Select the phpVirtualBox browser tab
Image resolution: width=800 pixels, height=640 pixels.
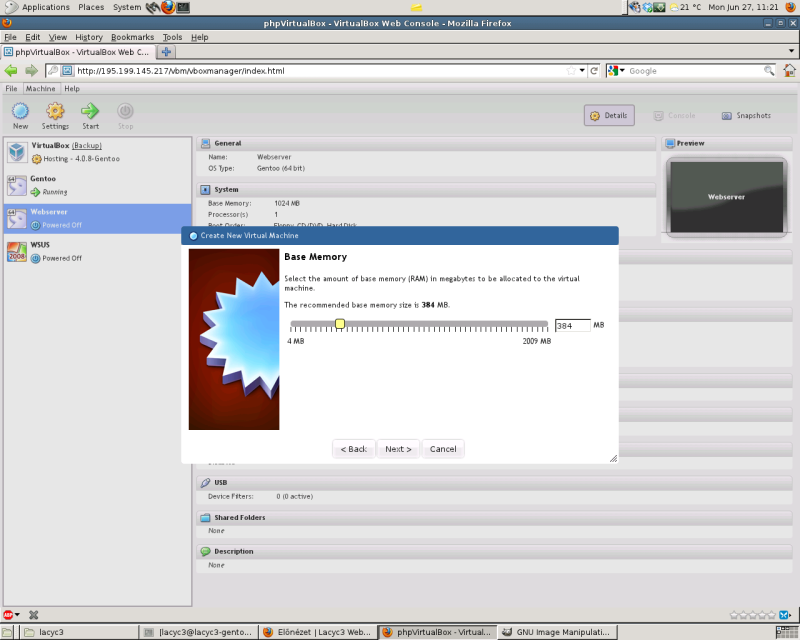click(78, 52)
